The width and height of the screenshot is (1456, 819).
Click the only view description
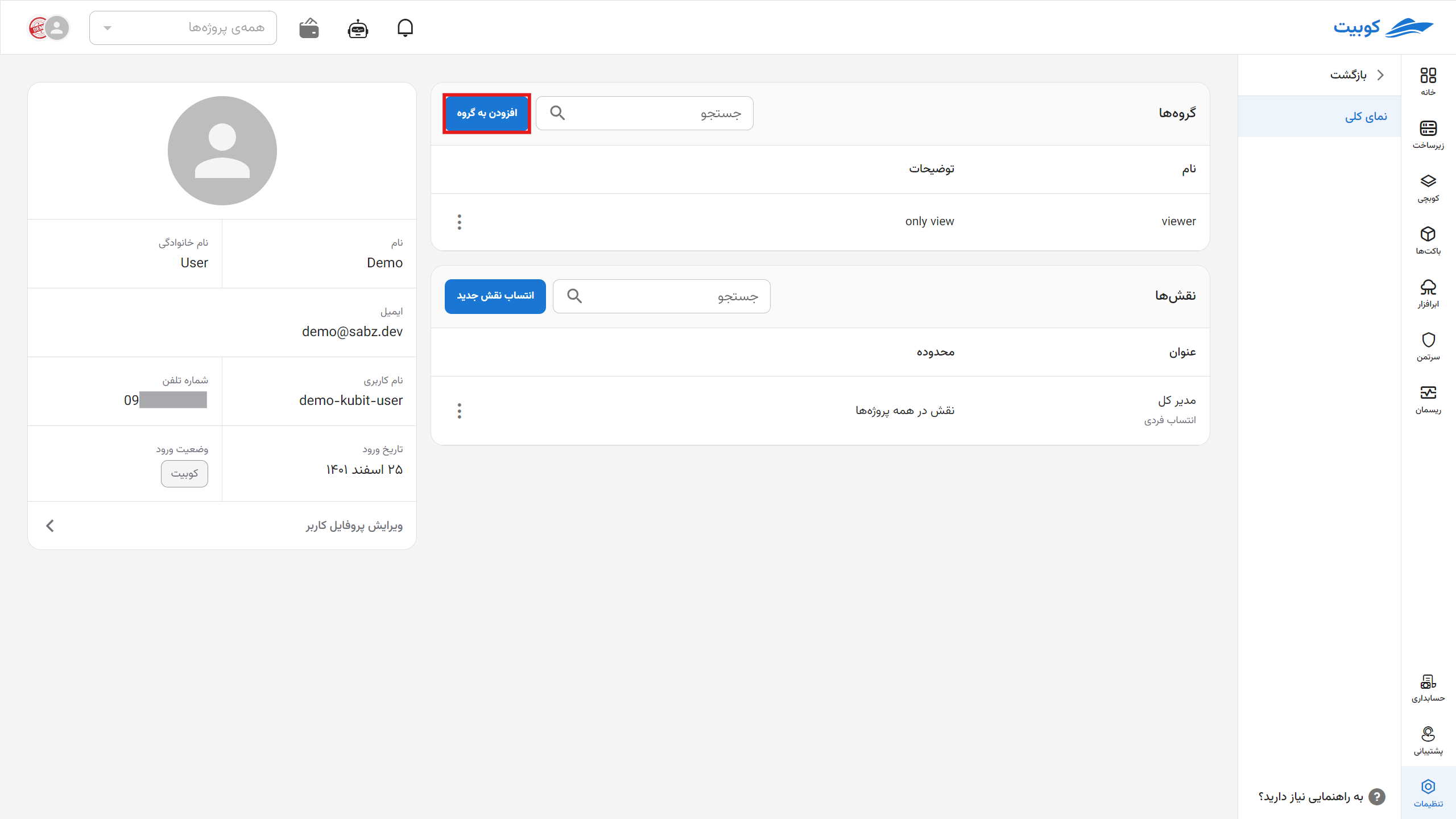point(930,221)
